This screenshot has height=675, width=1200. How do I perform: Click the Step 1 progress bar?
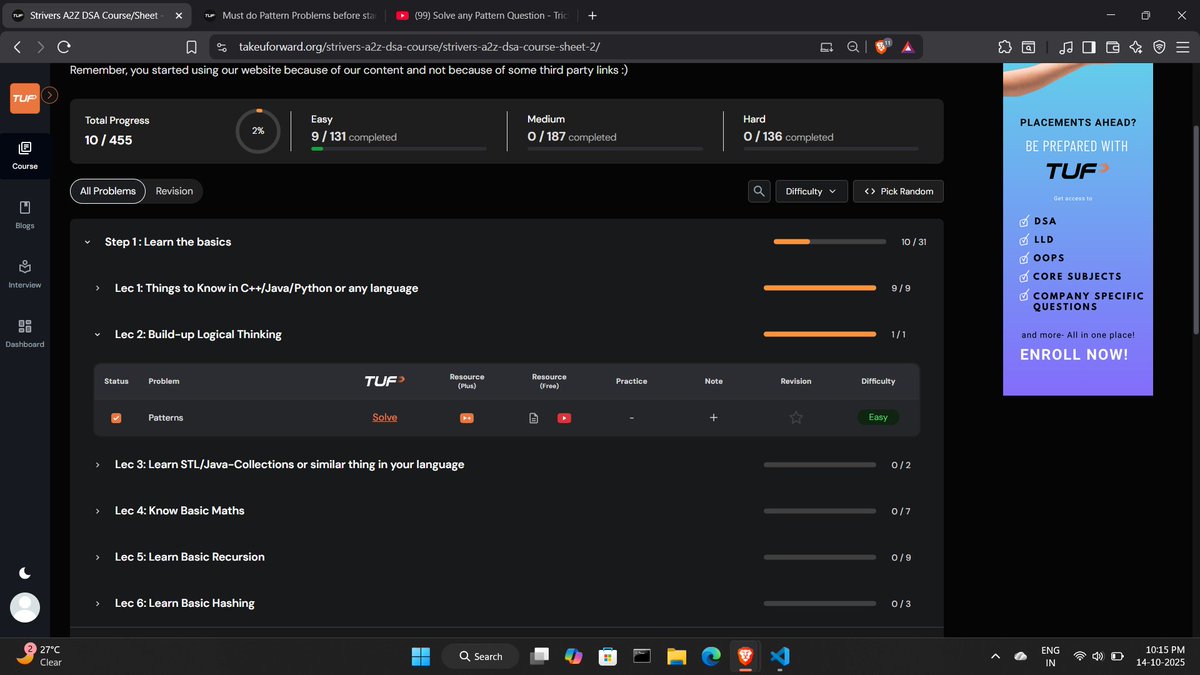pos(830,242)
